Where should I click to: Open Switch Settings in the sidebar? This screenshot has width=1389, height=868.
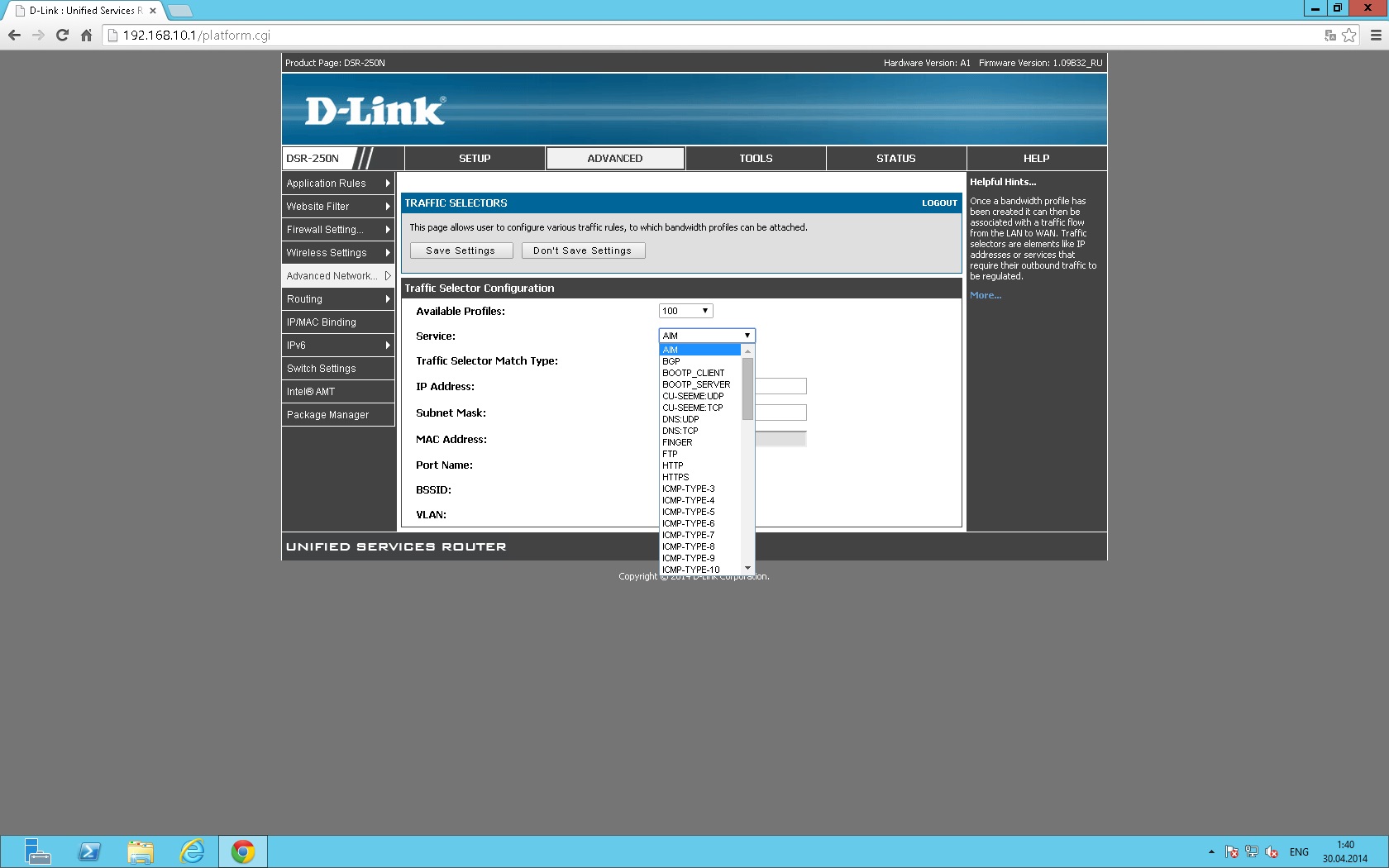[338, 369]
